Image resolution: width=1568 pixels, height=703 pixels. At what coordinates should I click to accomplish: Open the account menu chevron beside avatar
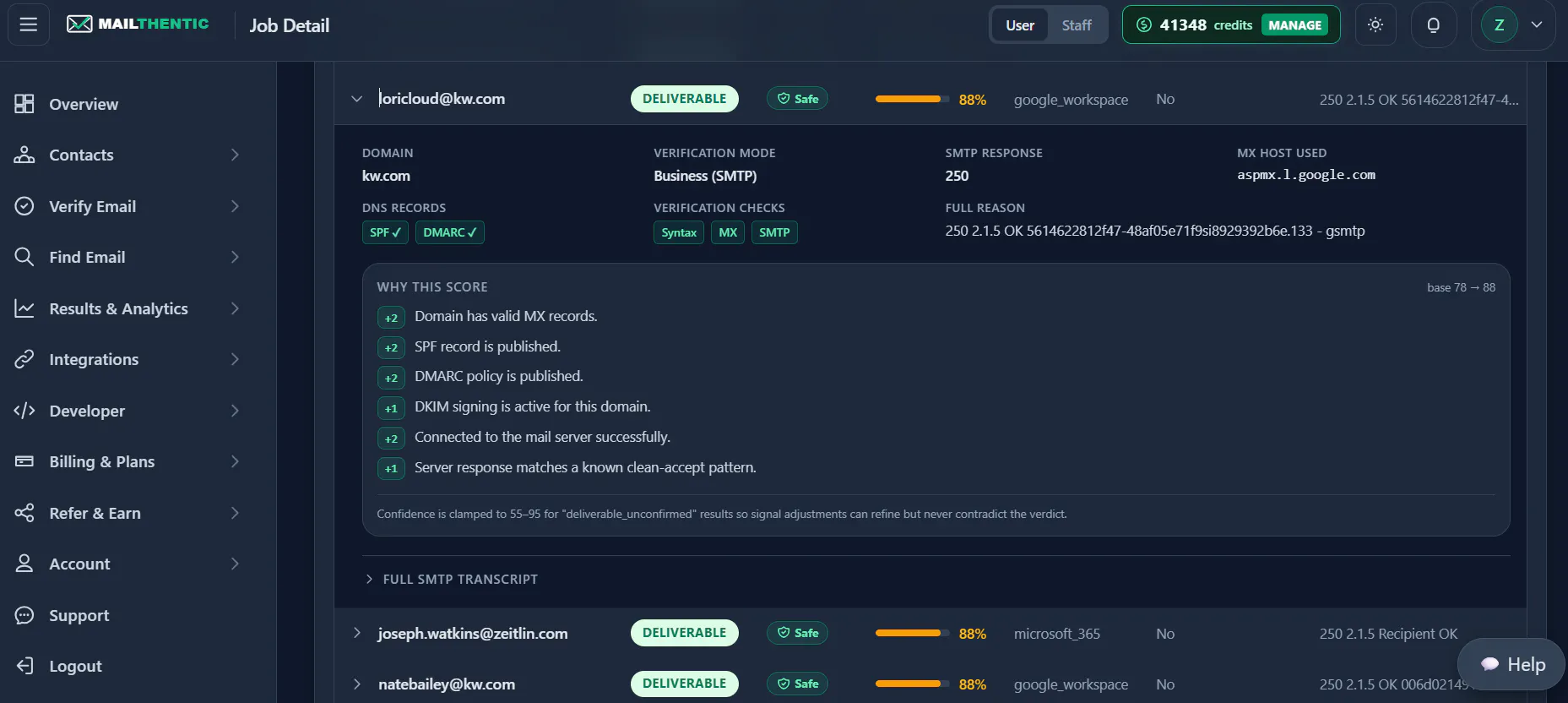pos(1537,25)
